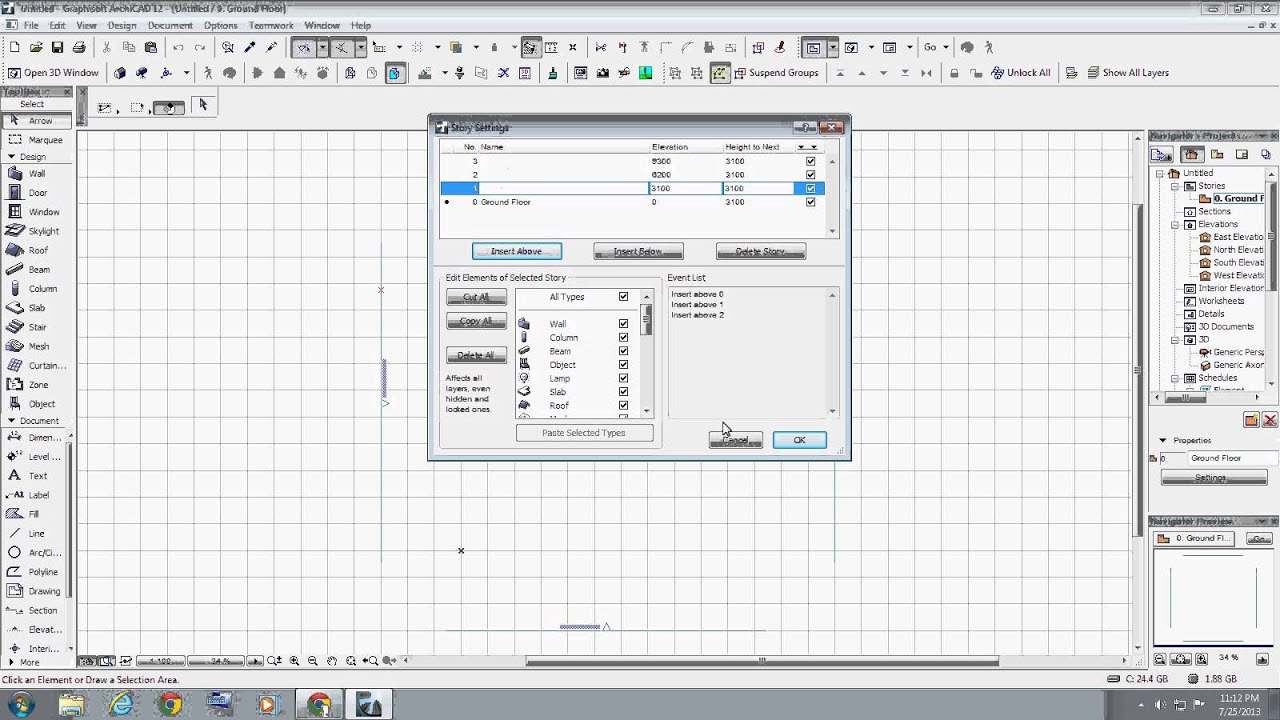Select the Door tool

[36, 192]
